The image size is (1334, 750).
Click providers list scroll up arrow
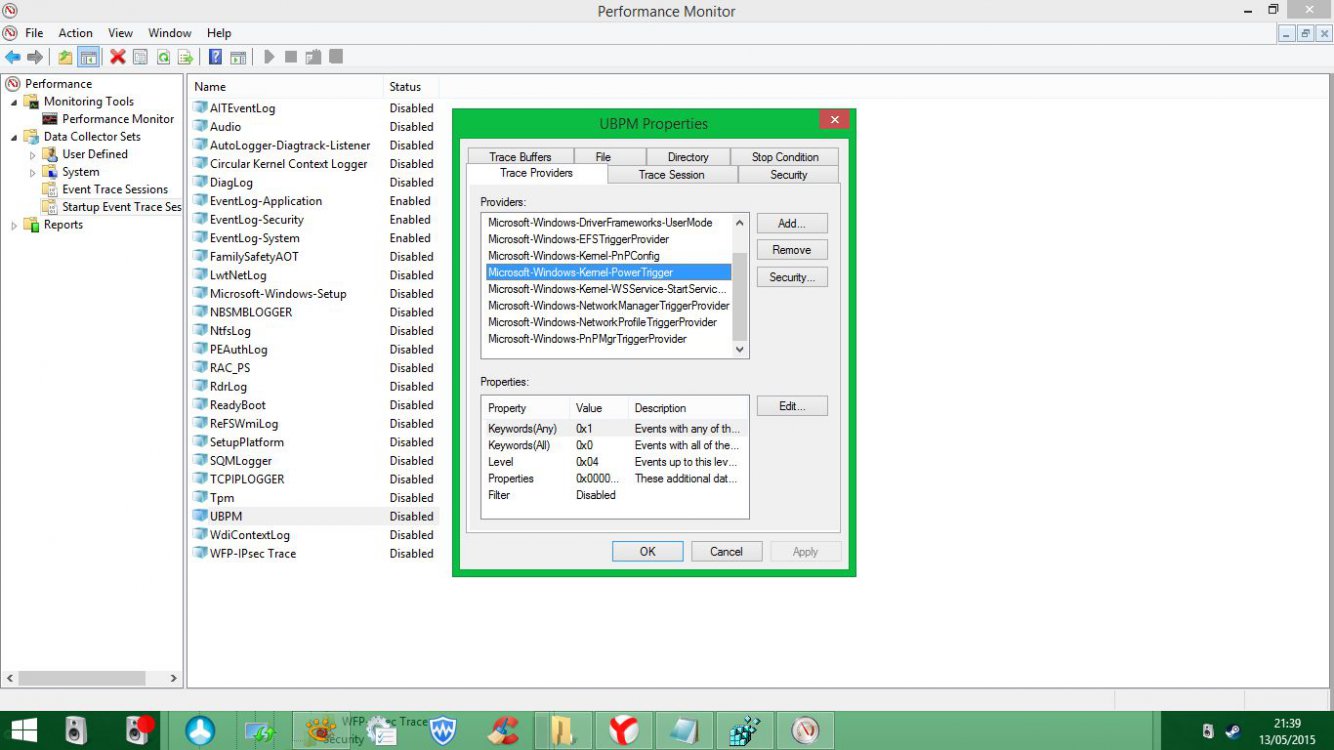740,223
